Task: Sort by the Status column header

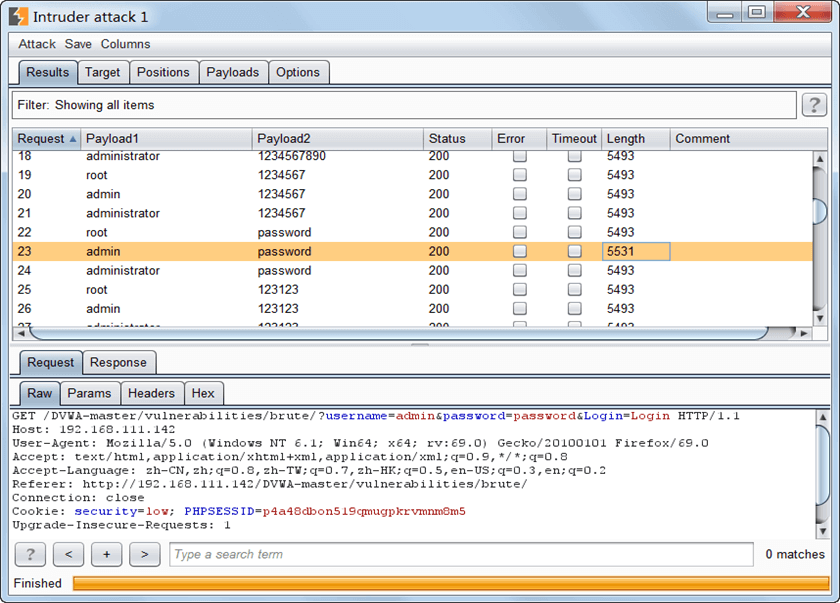Action: [458, 139]
